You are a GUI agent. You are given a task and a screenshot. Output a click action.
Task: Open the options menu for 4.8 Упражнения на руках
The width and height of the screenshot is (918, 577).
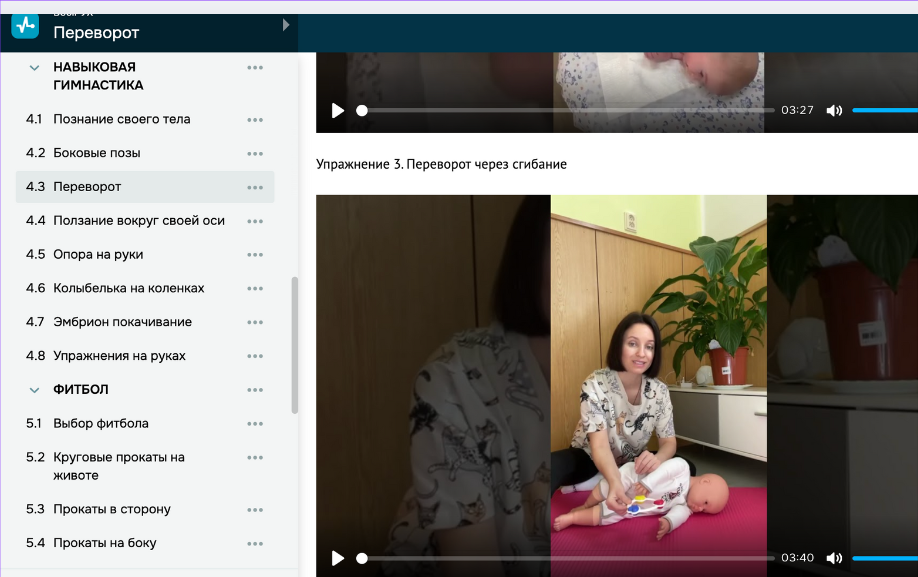click(x=255, y=355)
